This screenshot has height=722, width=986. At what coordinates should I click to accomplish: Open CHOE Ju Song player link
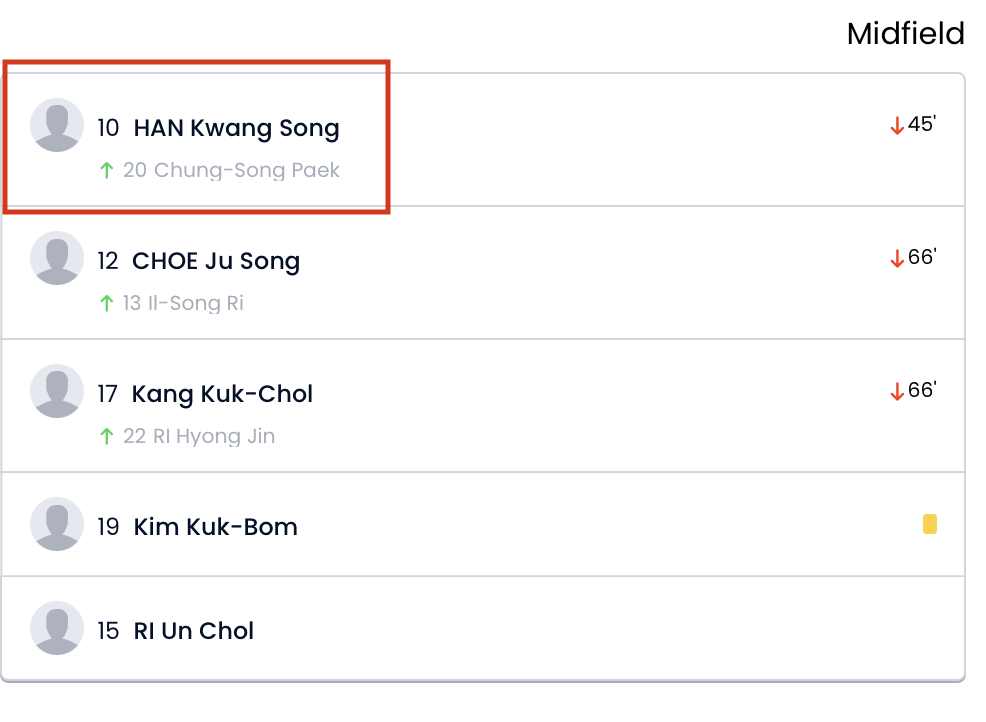[x=216, y=261]
